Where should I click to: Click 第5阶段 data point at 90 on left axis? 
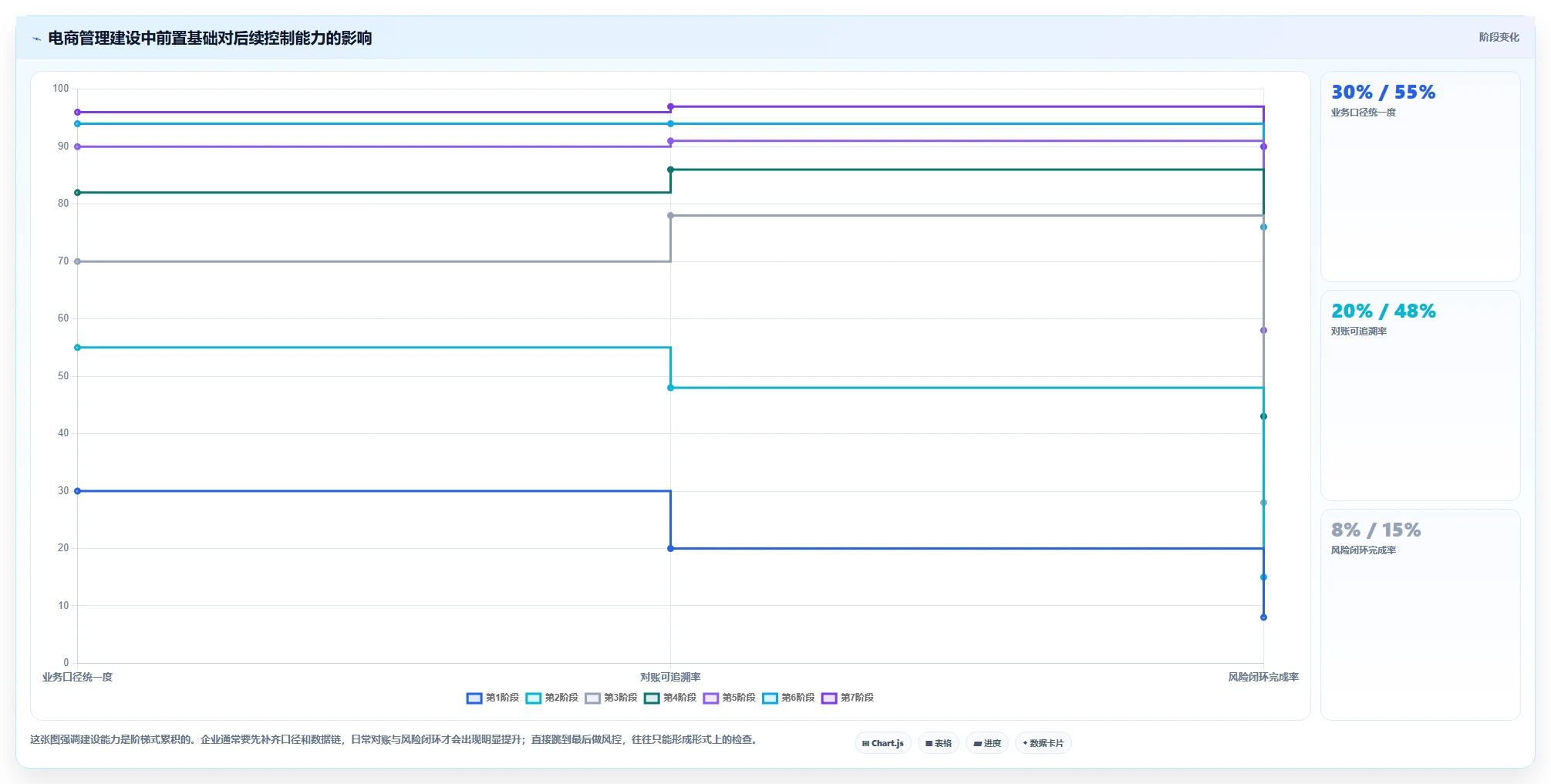click(77, 146)
